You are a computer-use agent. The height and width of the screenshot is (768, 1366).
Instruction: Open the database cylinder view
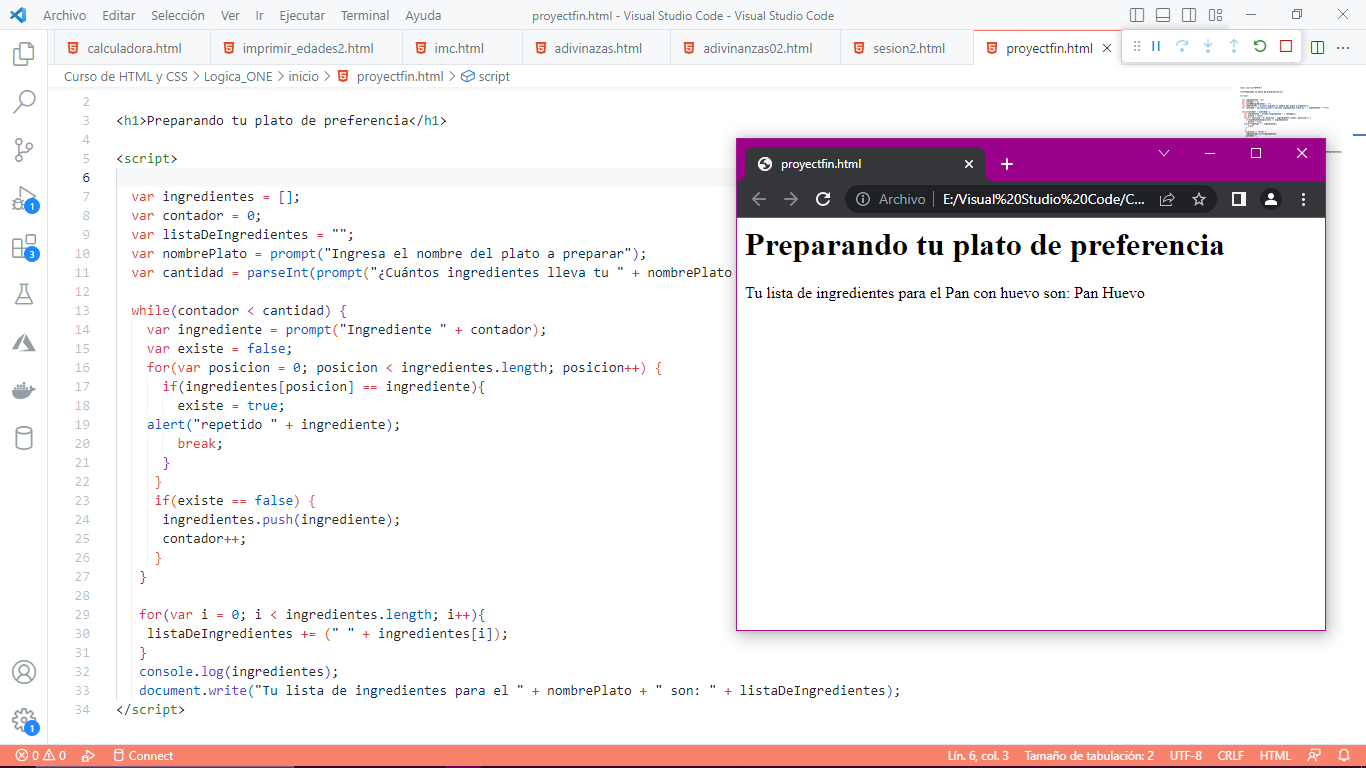tap(24, 438)
